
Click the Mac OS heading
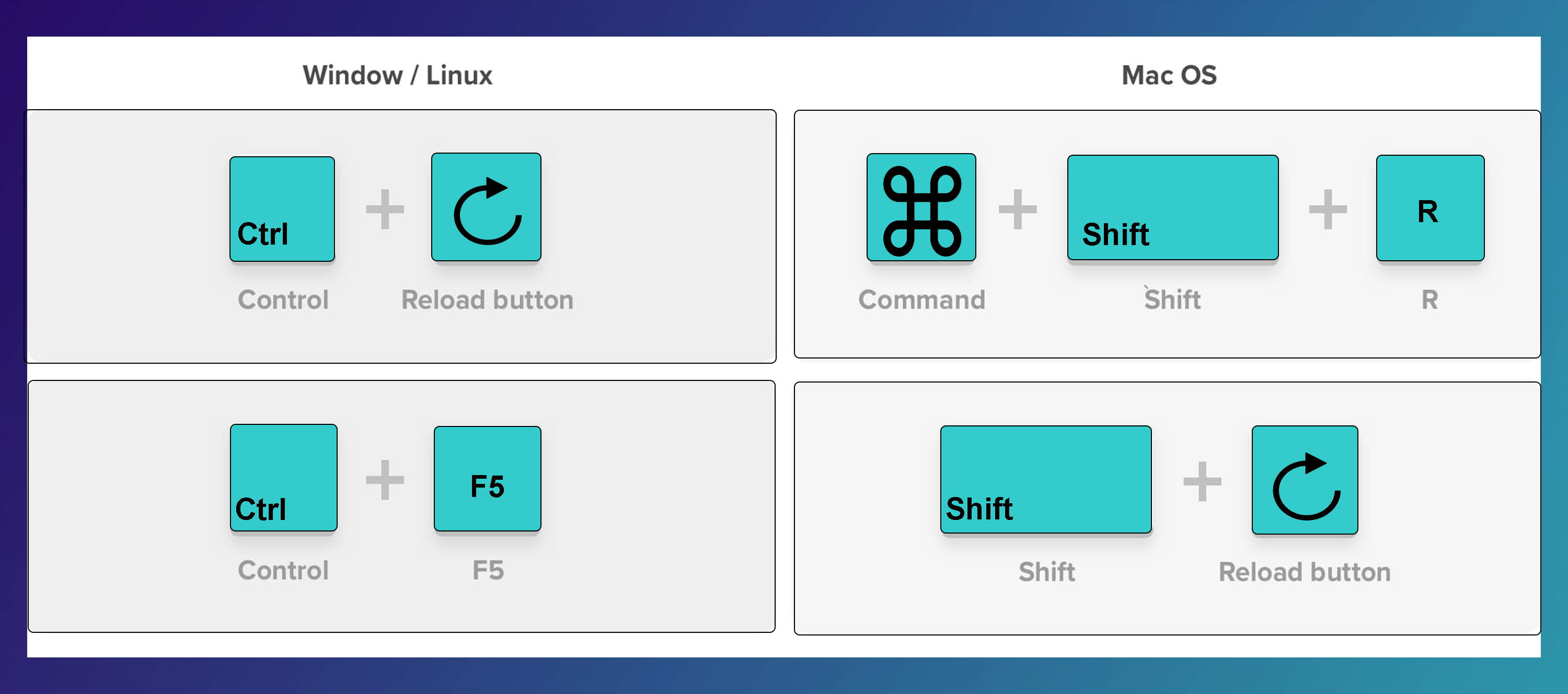tap(1169, 75)
